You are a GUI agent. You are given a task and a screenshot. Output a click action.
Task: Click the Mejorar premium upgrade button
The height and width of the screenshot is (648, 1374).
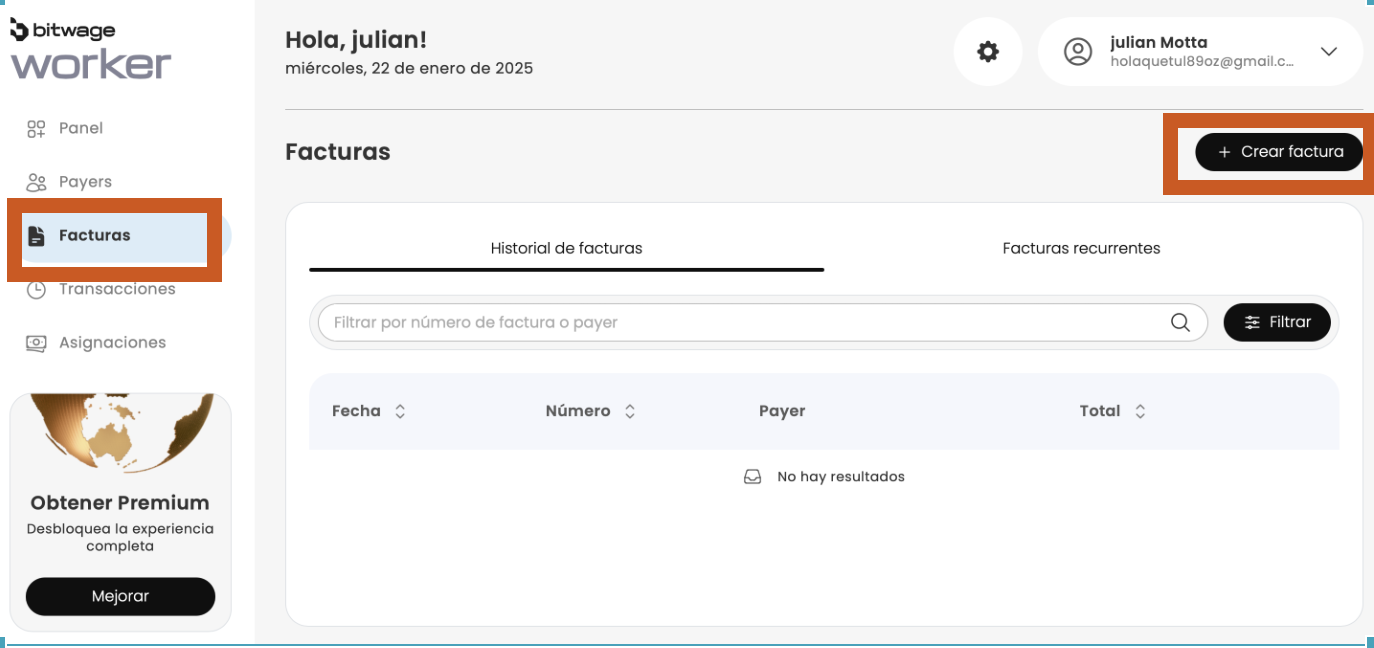click(x=120, y=596)
